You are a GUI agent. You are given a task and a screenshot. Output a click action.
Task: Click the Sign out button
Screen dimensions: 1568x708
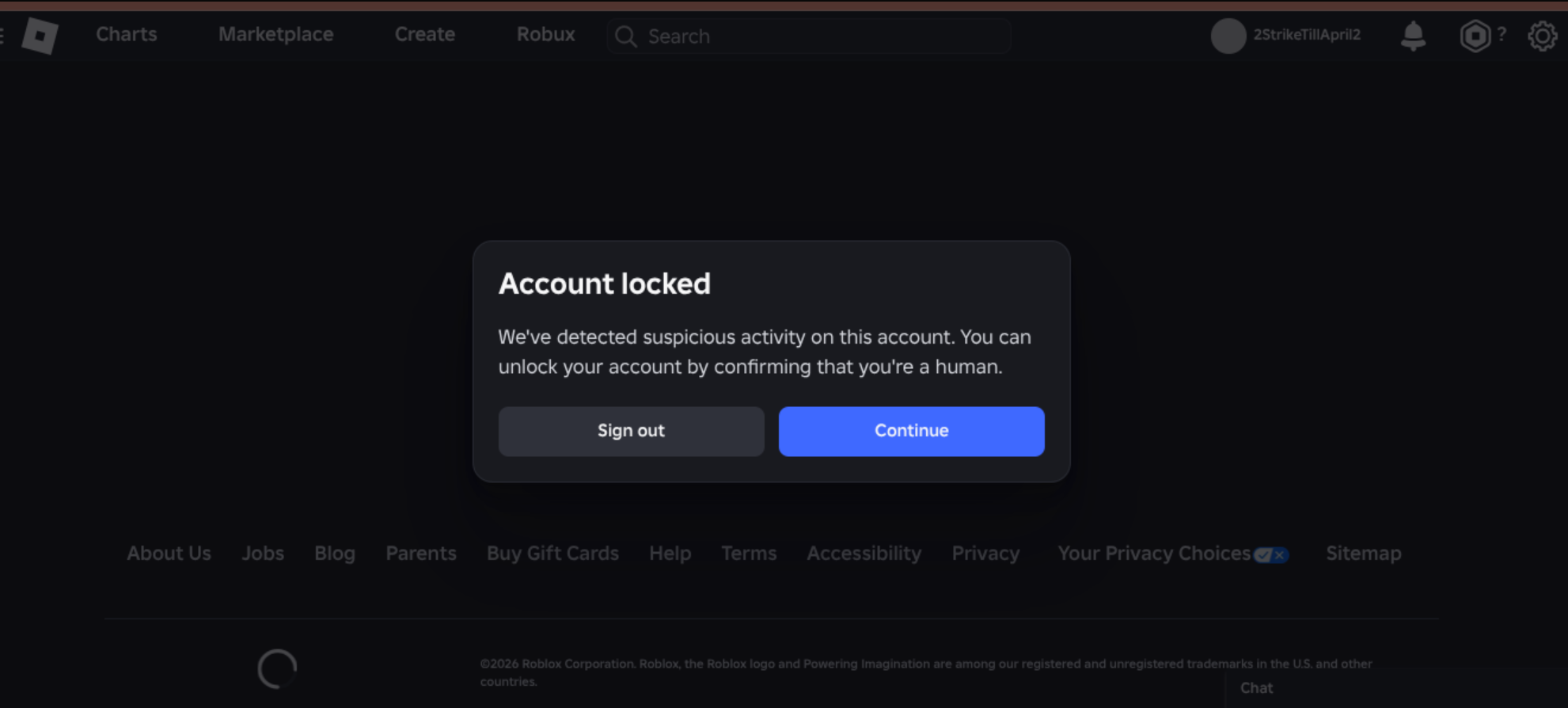[x=631, y=431]
